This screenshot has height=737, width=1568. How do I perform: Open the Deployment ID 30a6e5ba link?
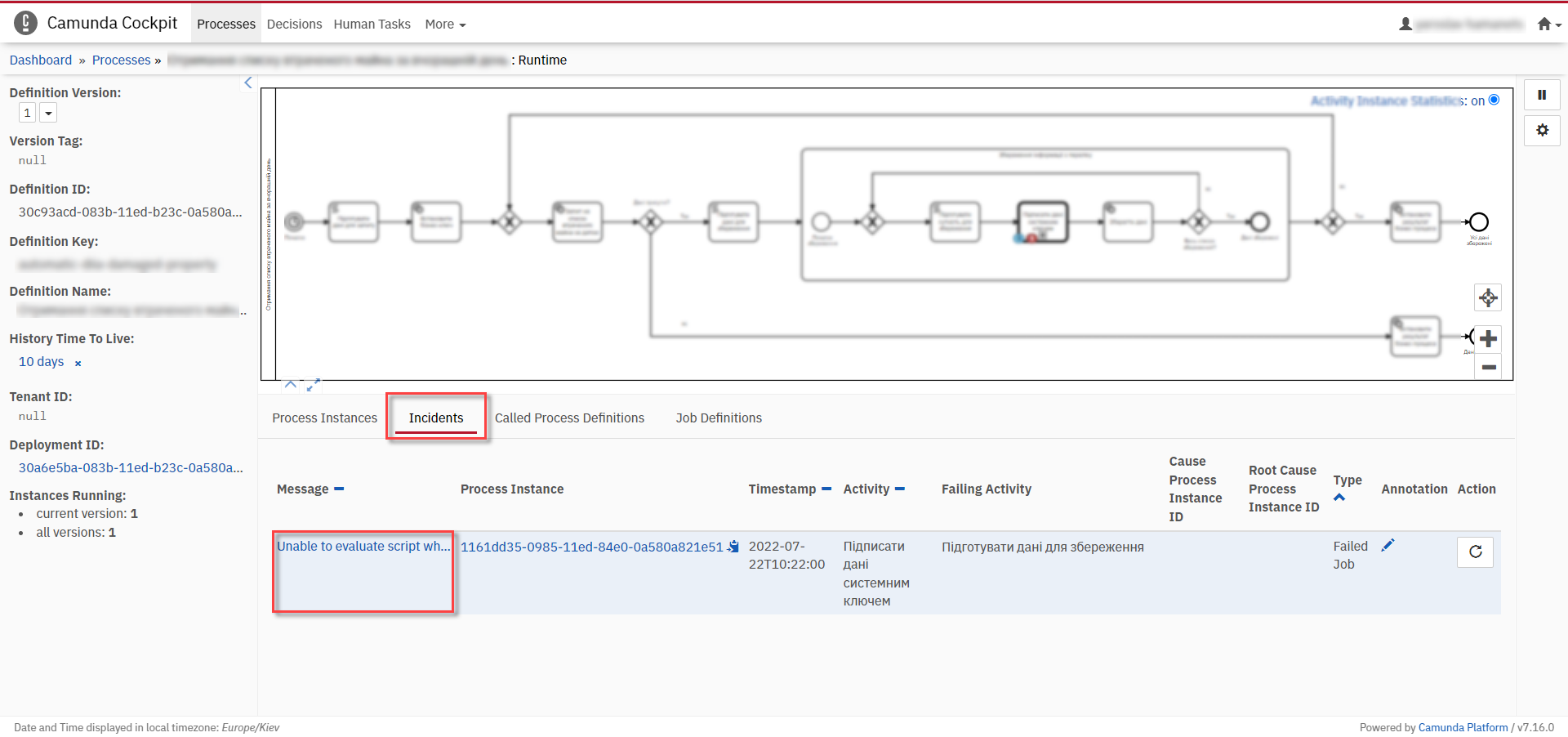pyautogui.click(x=131, y=467)
